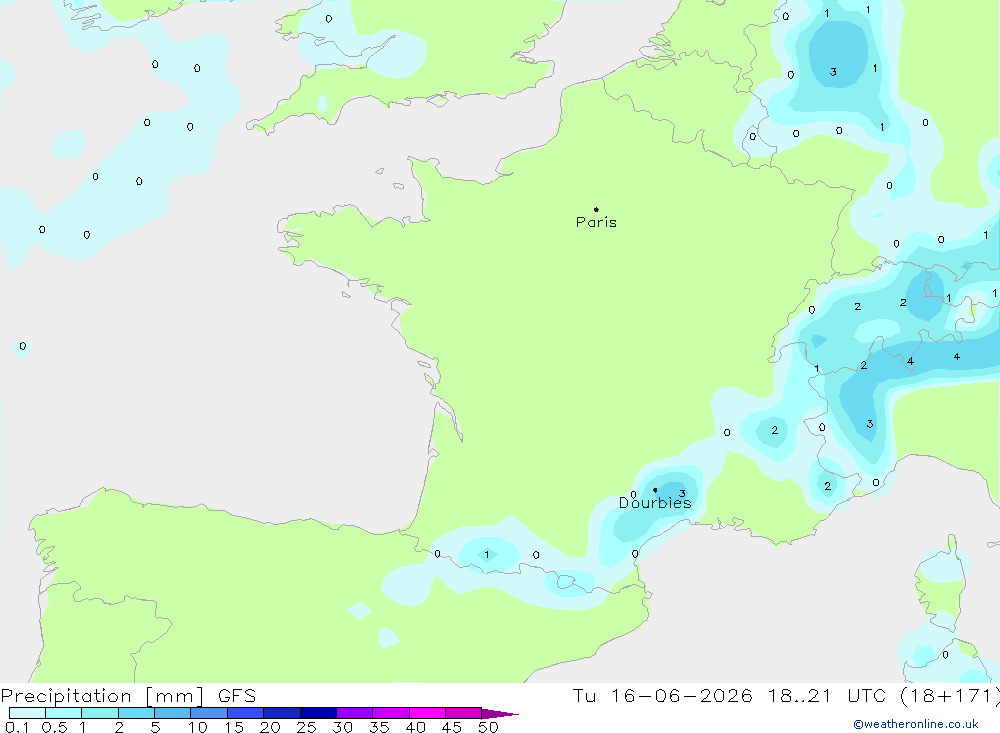Select the 30–35 mm purple legend swatch
Viewport: 1000px width, 733px height.
355,713
